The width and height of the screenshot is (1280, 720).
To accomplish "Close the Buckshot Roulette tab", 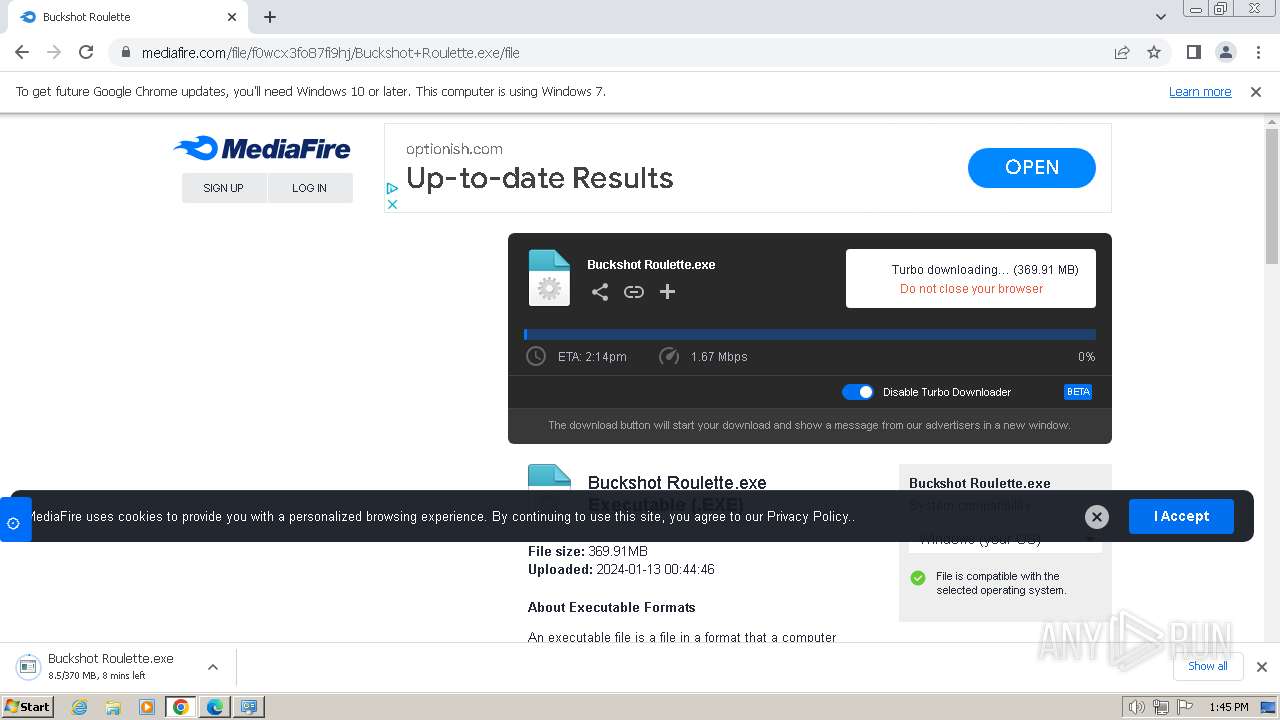I will point(232,17).
